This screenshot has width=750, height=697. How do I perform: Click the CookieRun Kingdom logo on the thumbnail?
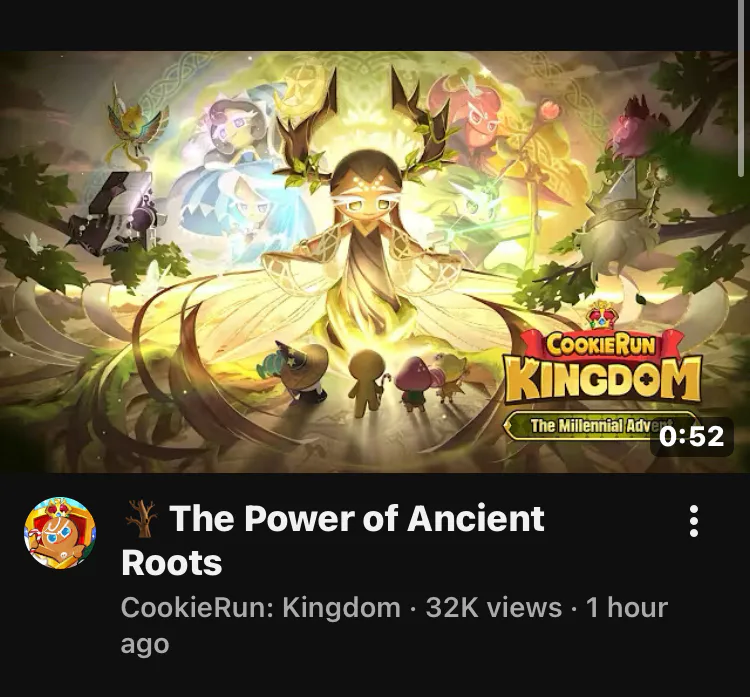pyautogui.click(x=604, y=367)
